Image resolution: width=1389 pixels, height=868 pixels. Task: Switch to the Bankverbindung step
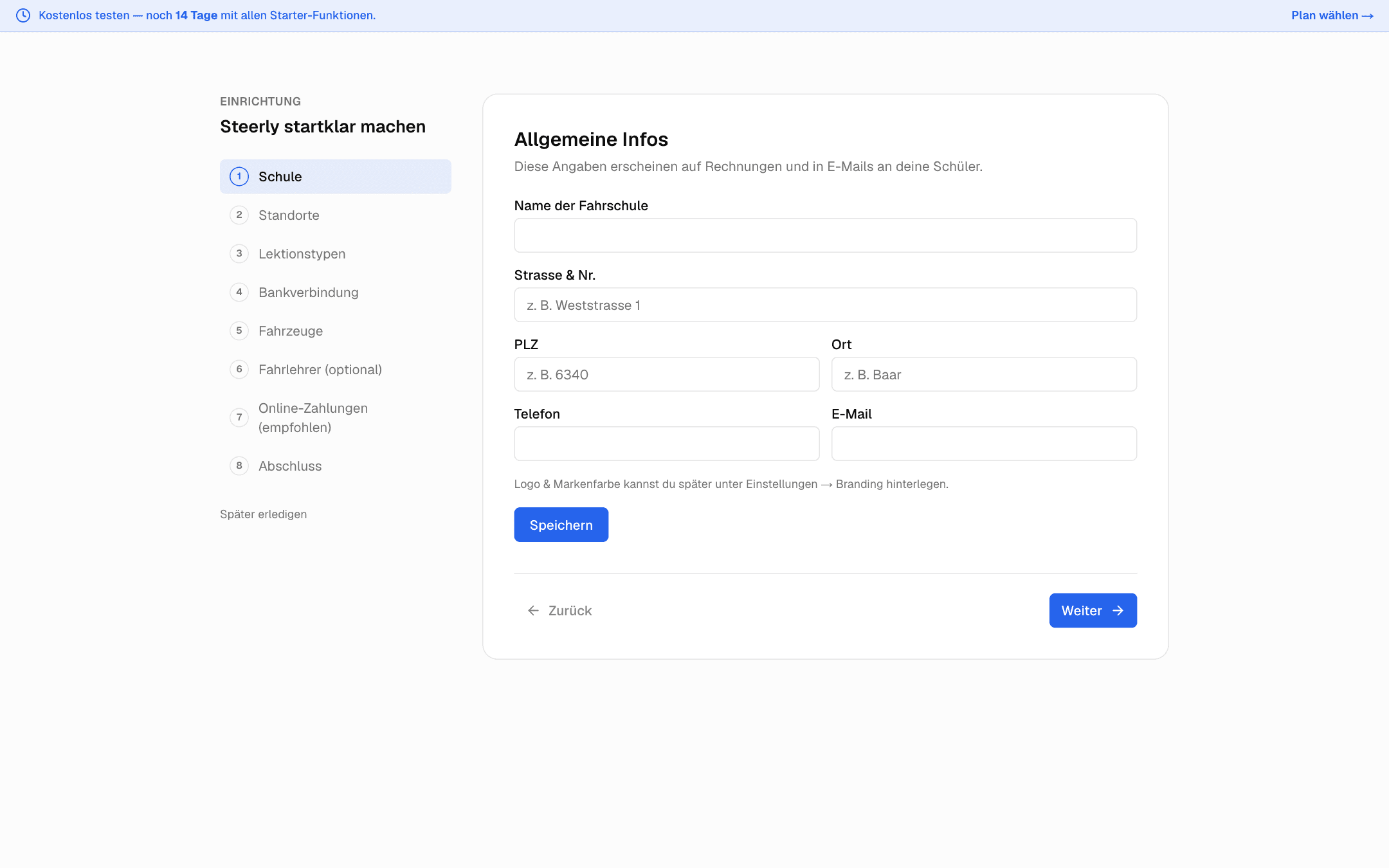[x=335, y=292]
